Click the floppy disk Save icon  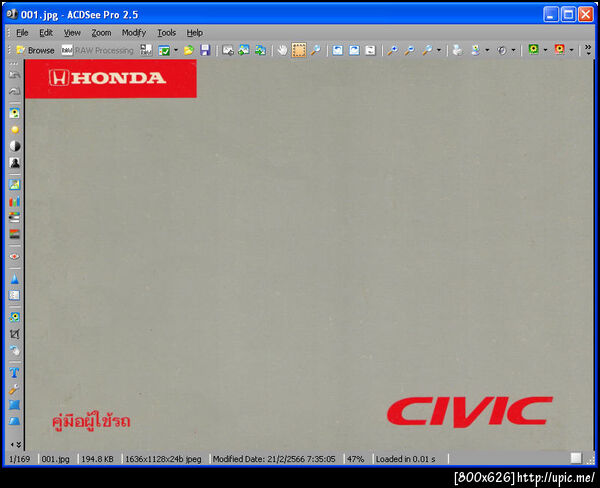click(x=205, y=50)
